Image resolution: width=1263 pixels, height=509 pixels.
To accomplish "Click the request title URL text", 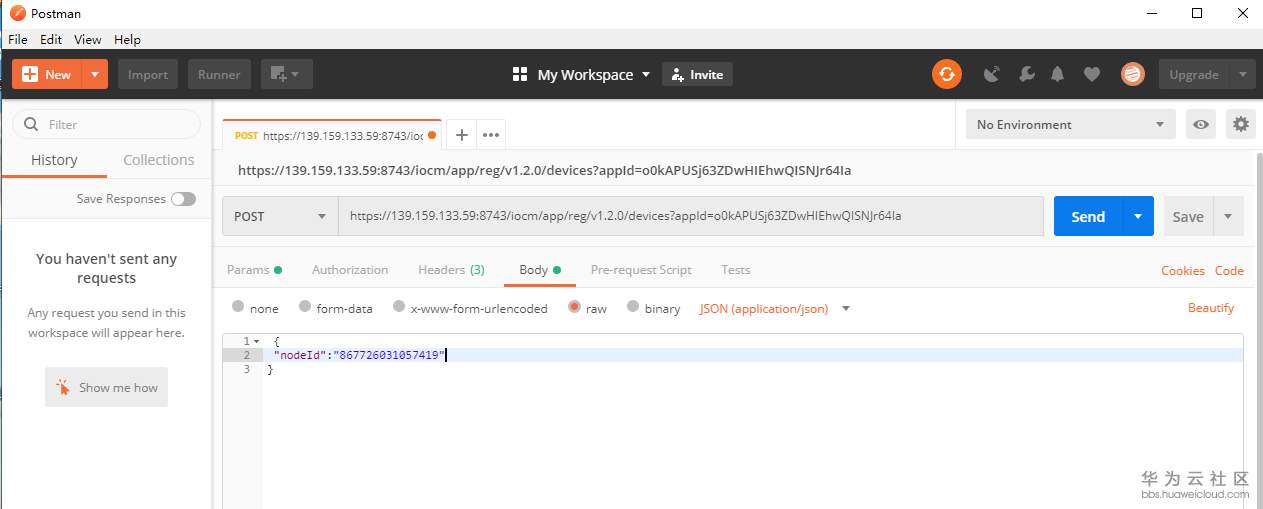I will (x=544, y=170).
